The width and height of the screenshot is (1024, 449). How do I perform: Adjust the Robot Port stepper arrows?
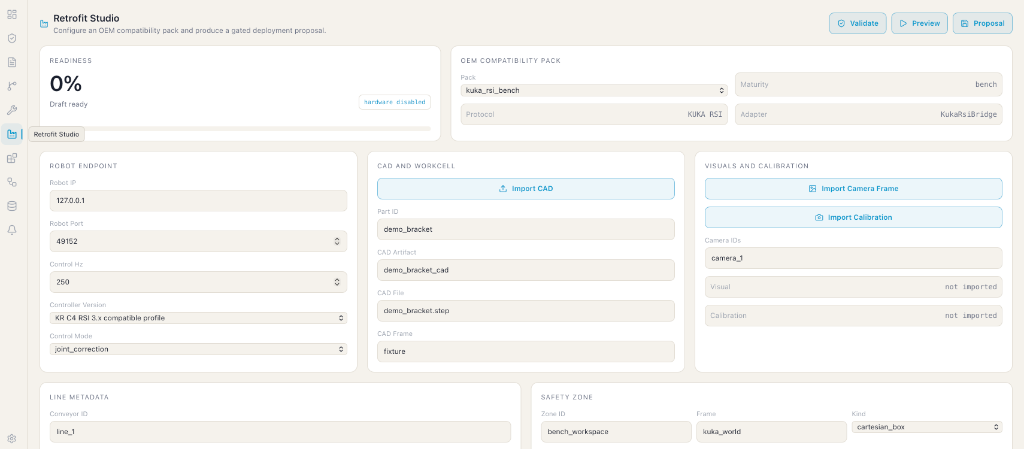tap(337, 241)
